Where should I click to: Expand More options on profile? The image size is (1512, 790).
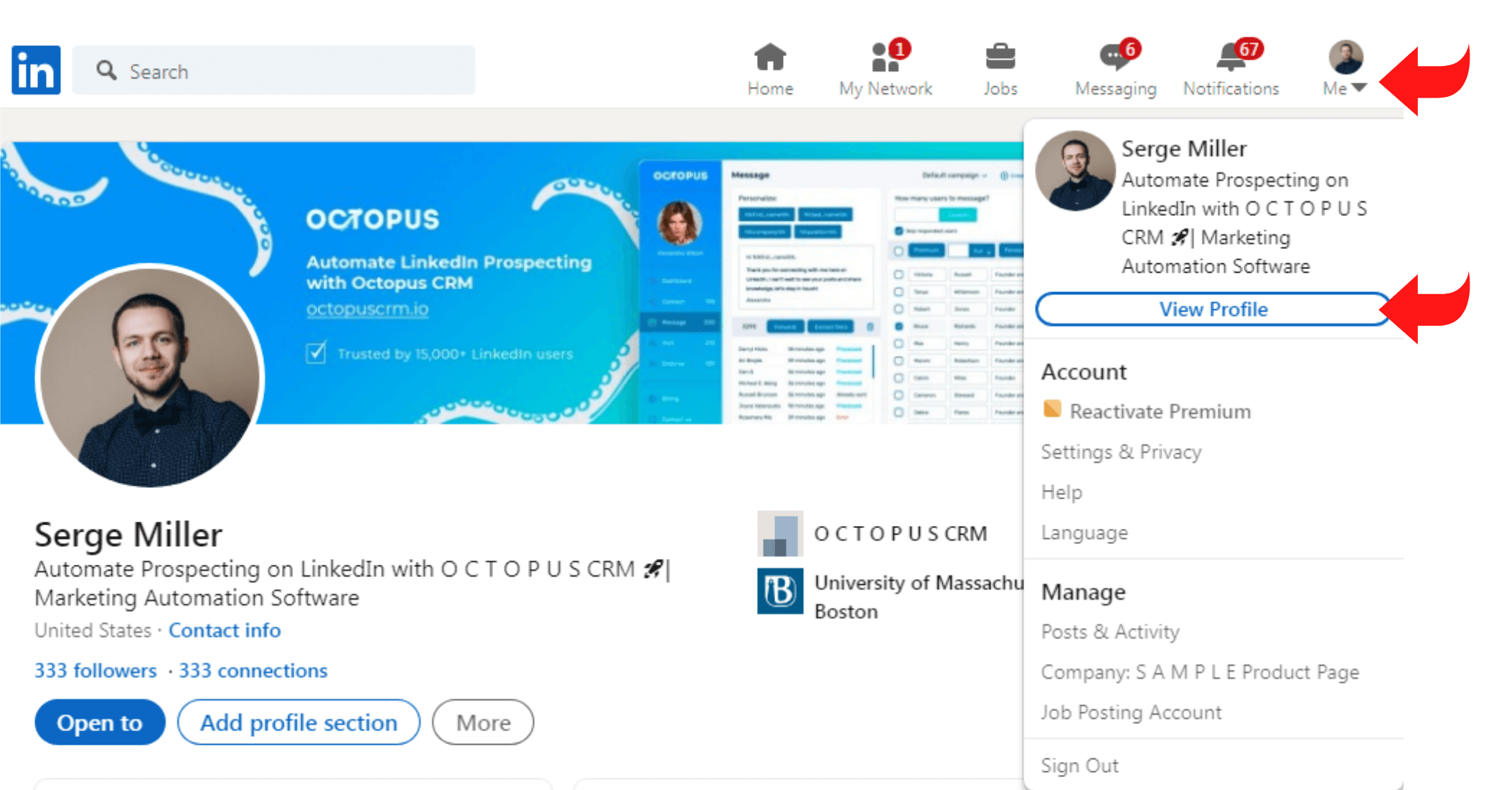(484, 720)
